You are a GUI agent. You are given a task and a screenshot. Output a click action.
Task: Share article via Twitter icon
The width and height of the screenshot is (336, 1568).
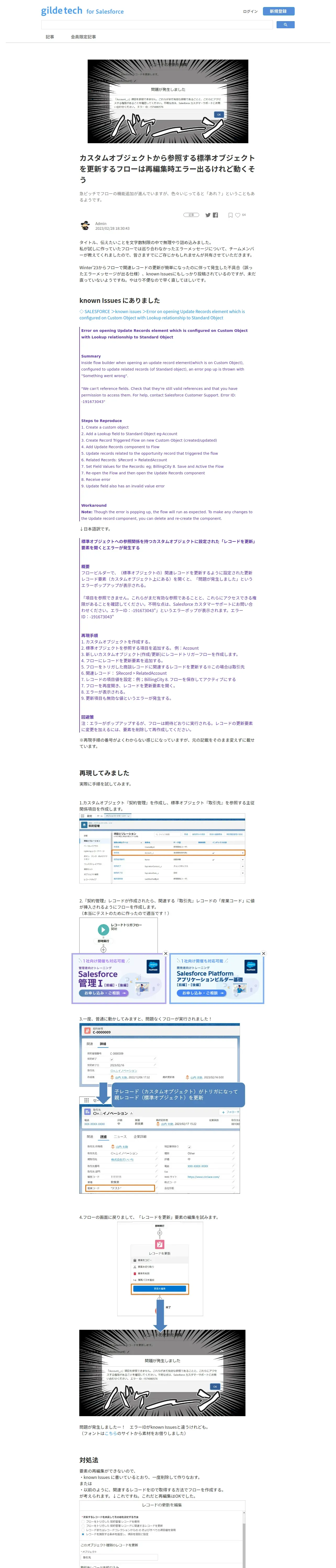[x=208, y=215]
